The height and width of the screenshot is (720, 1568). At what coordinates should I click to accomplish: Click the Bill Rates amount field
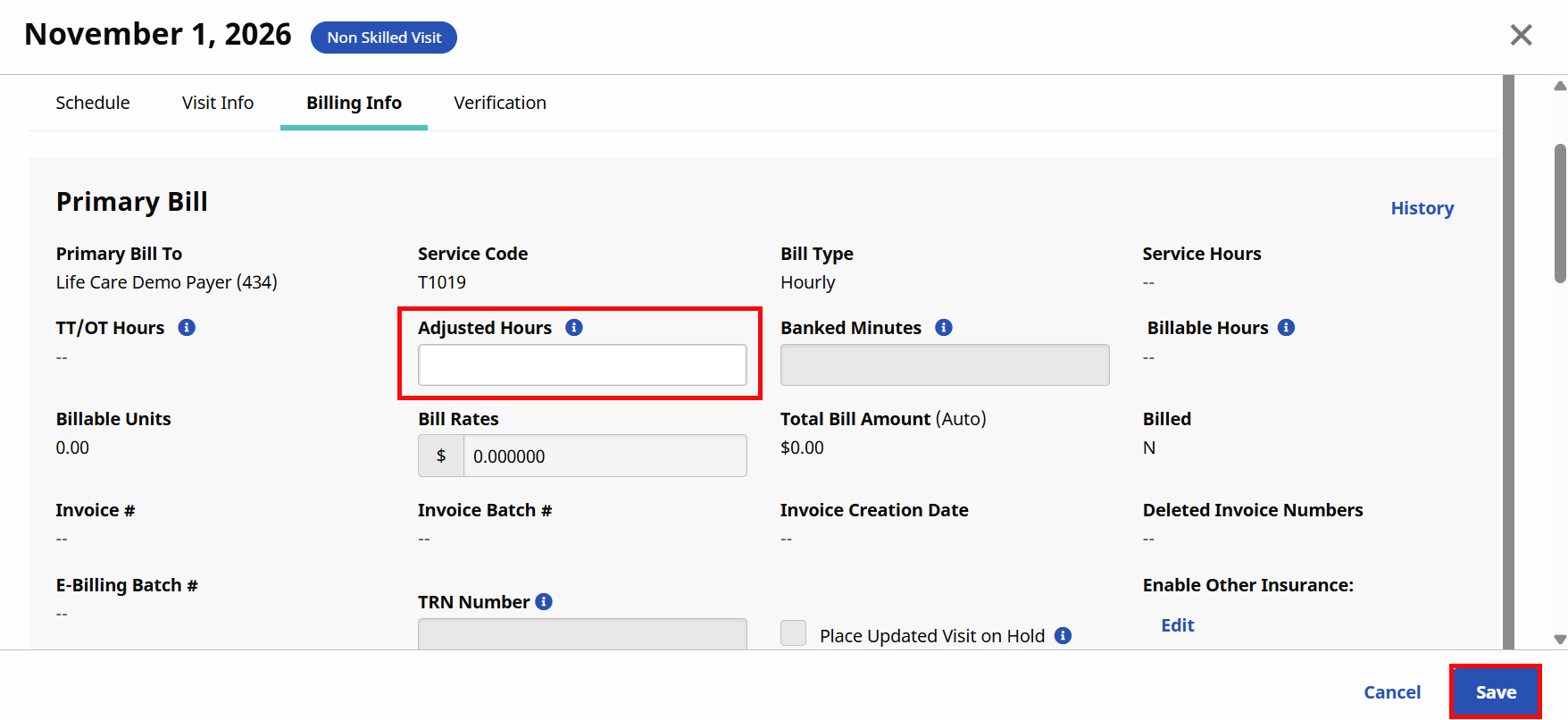tap(605, 456)
